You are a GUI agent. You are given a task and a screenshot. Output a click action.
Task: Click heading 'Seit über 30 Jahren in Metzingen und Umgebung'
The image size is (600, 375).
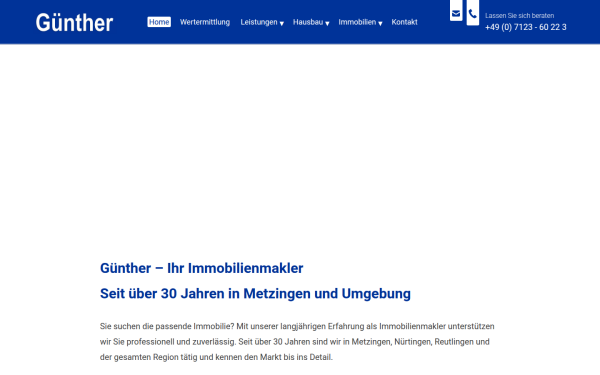pos(255,294)
